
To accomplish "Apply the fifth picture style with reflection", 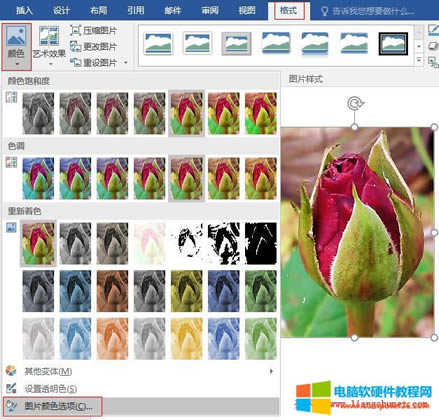I will (315, 43).
